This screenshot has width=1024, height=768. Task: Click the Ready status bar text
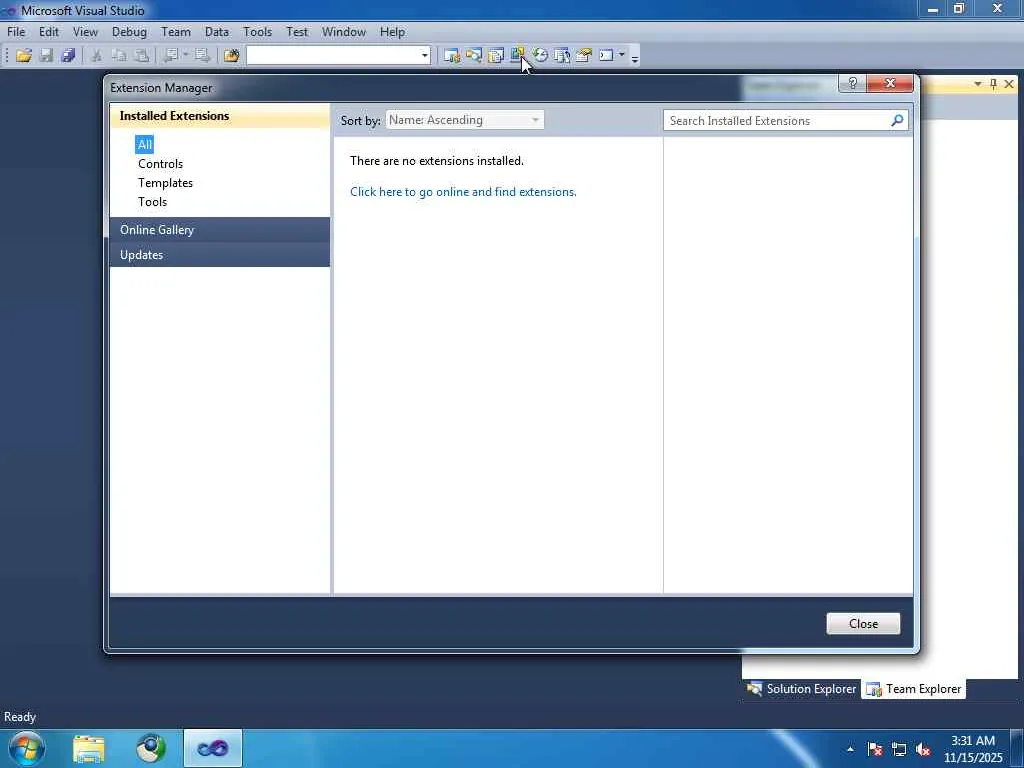[20, 717]
